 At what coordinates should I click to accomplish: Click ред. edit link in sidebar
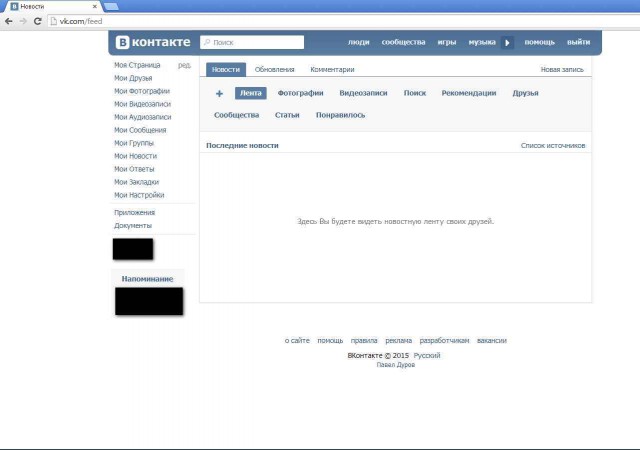pyautogui.click(x=184, y=65)
